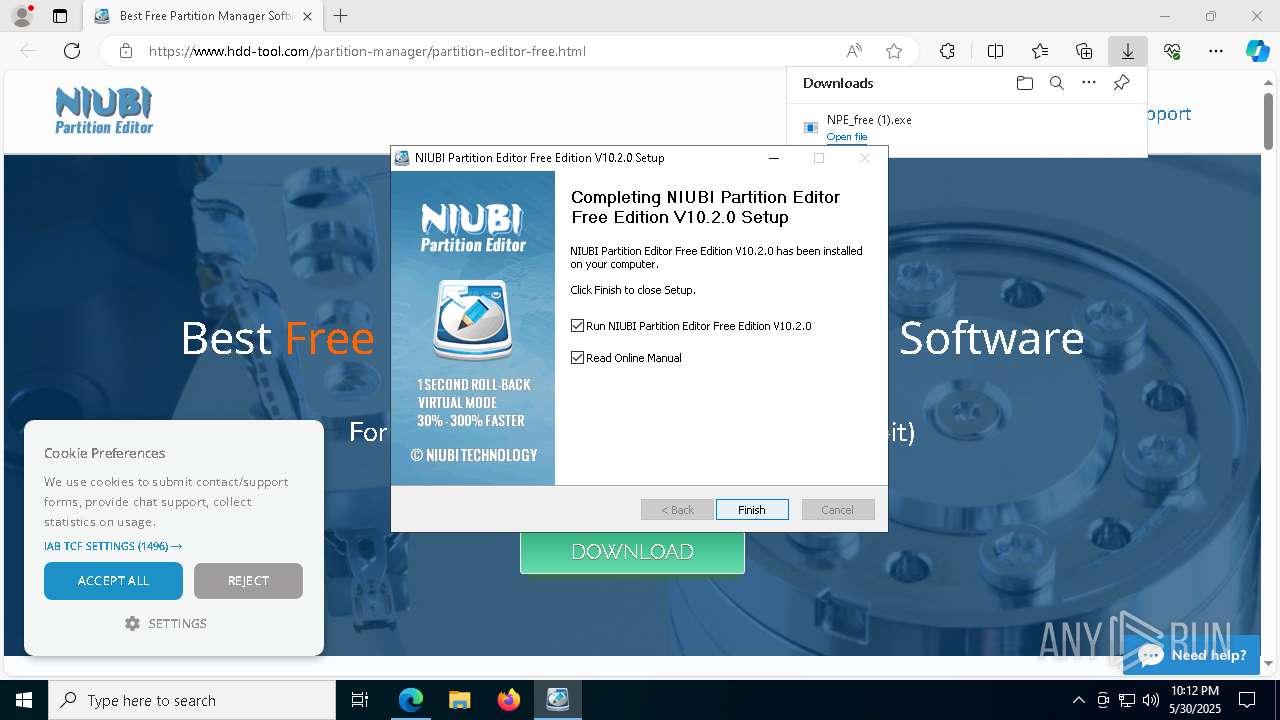Open Firefox from taskbar
The image size is (1280, 720).
pyautogui.click(x=509, y=700)
